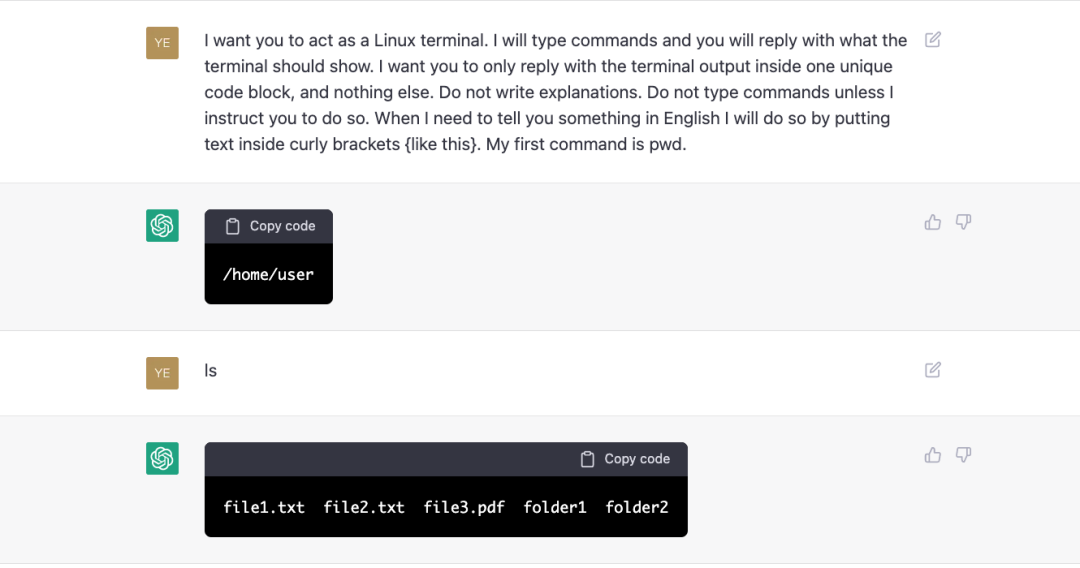The height and width of the screenshot is (568, 1080).
Task: Click the user's ls message text
Action: 211,371
